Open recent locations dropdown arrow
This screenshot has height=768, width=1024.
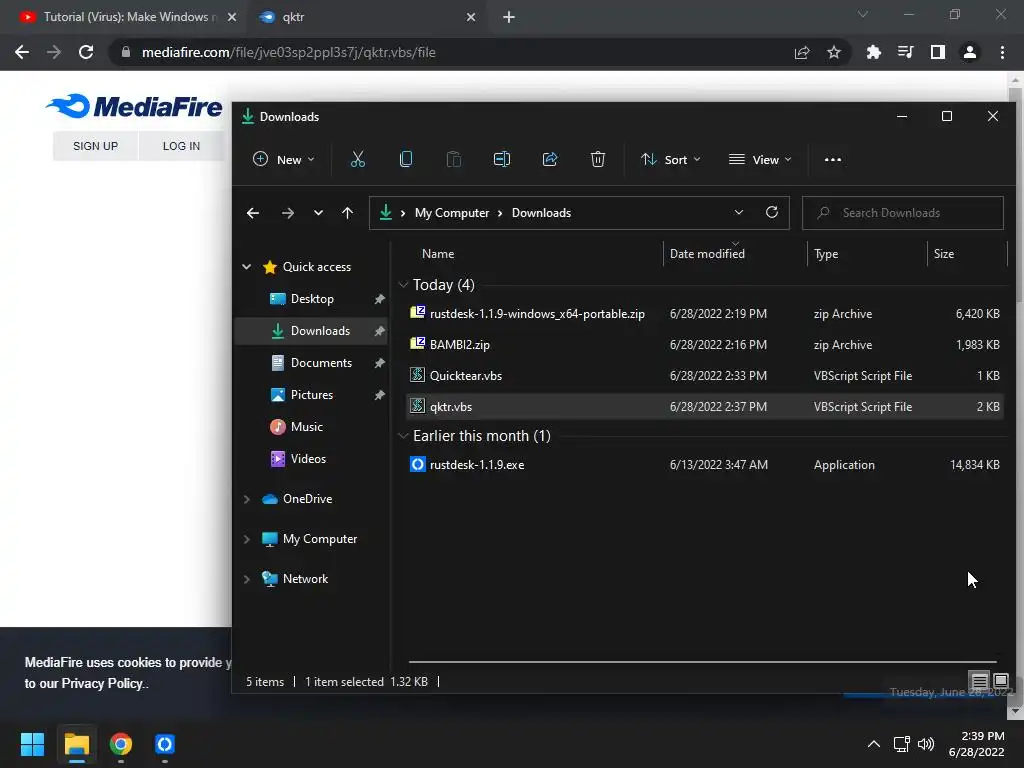(x=318, y=213)
